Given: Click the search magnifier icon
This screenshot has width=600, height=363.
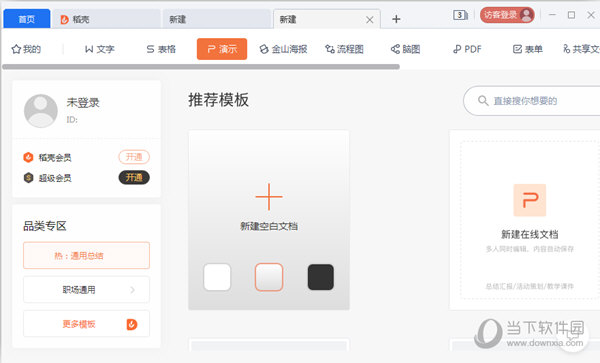Looking at the screenshot, I should point(483,101).
